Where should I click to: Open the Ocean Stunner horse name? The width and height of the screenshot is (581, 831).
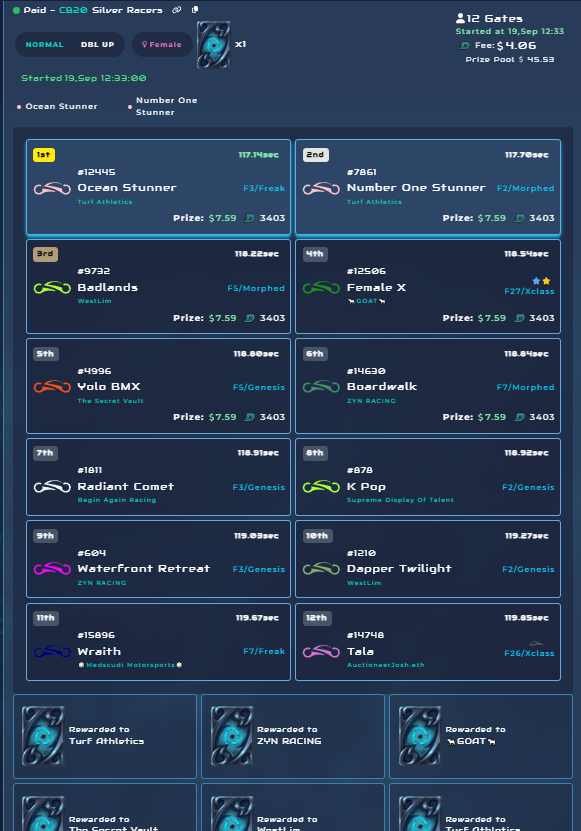tap(127, 188)
